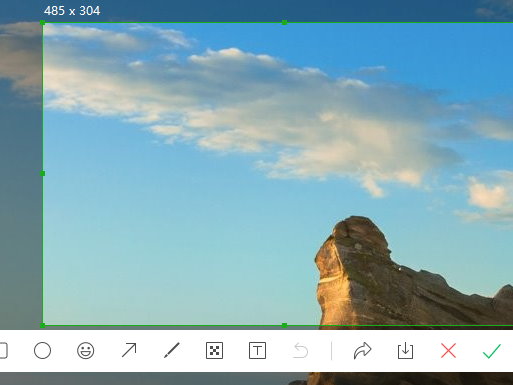Share or forward the screenshot
Viewport: 513px width, 385px height.
362,351
